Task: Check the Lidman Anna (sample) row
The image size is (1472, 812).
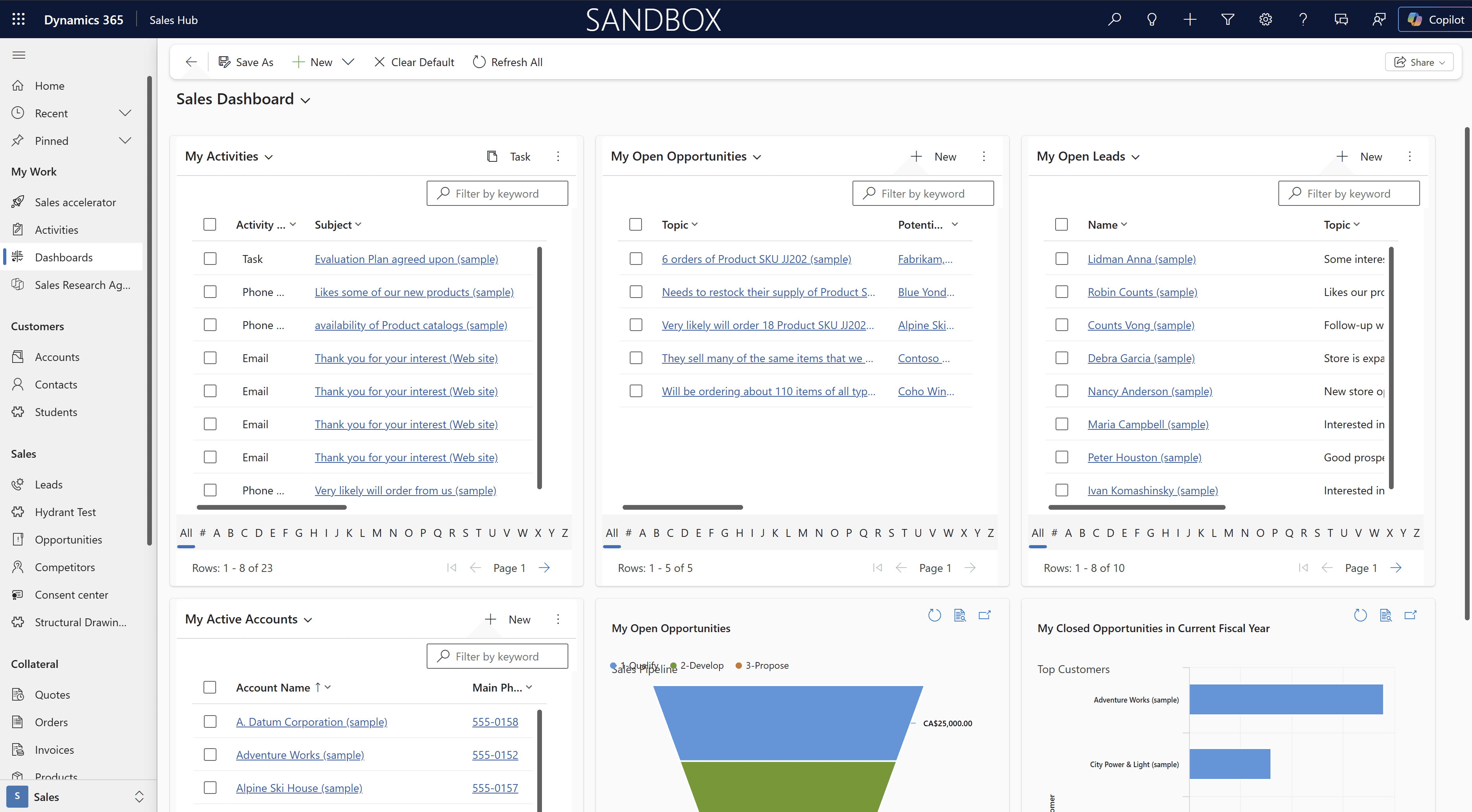Action: pyautogui.click(x=1062, y=259)
